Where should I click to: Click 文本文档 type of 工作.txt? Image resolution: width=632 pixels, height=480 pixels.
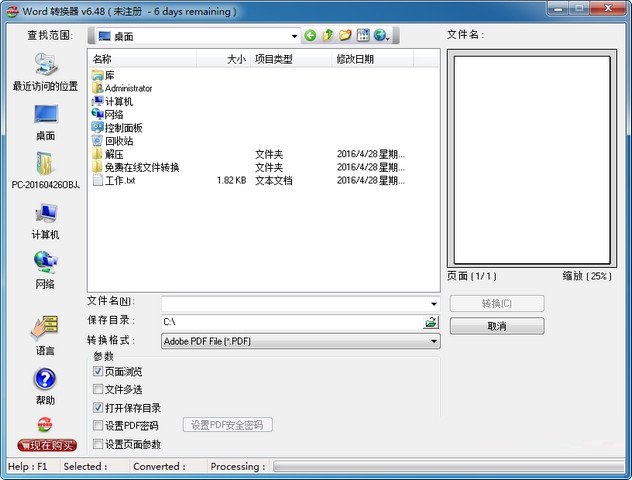pos(274,181)
